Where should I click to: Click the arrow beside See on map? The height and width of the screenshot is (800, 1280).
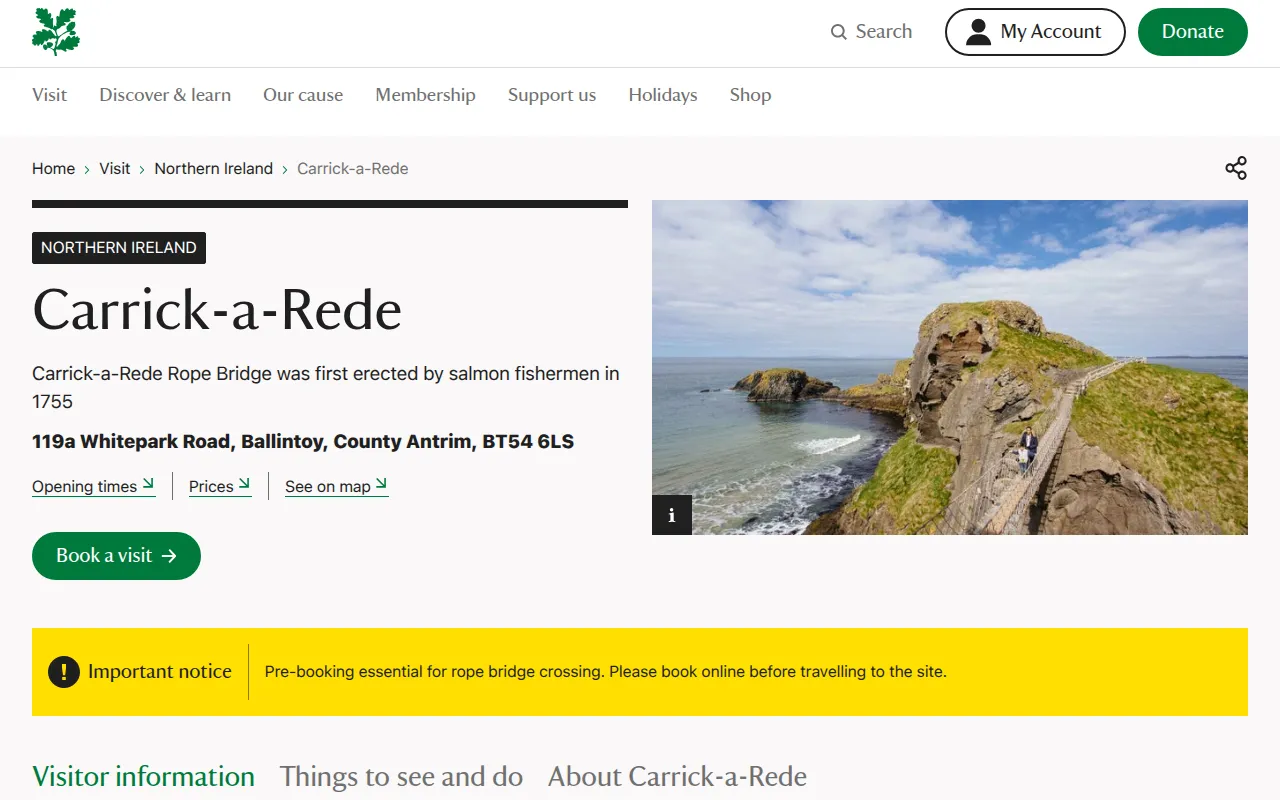click(382, 484)
